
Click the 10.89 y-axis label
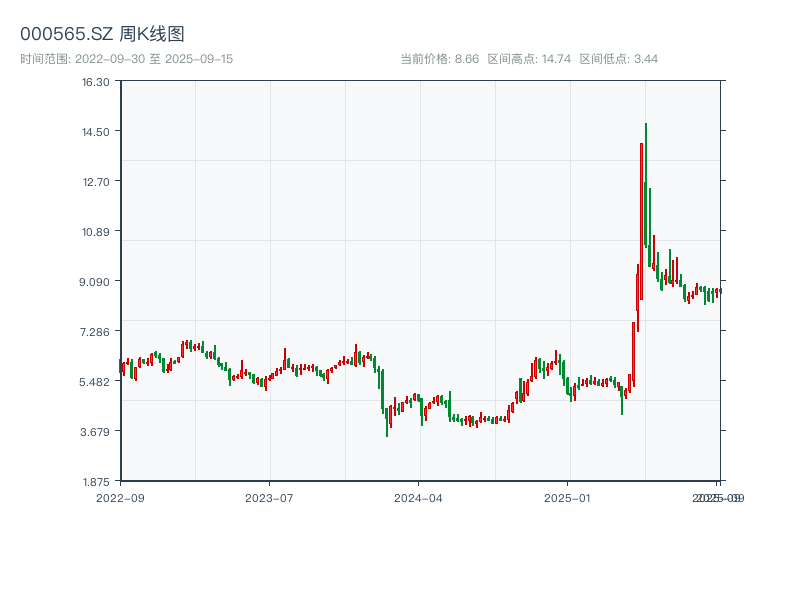click(x=96, y=231)
